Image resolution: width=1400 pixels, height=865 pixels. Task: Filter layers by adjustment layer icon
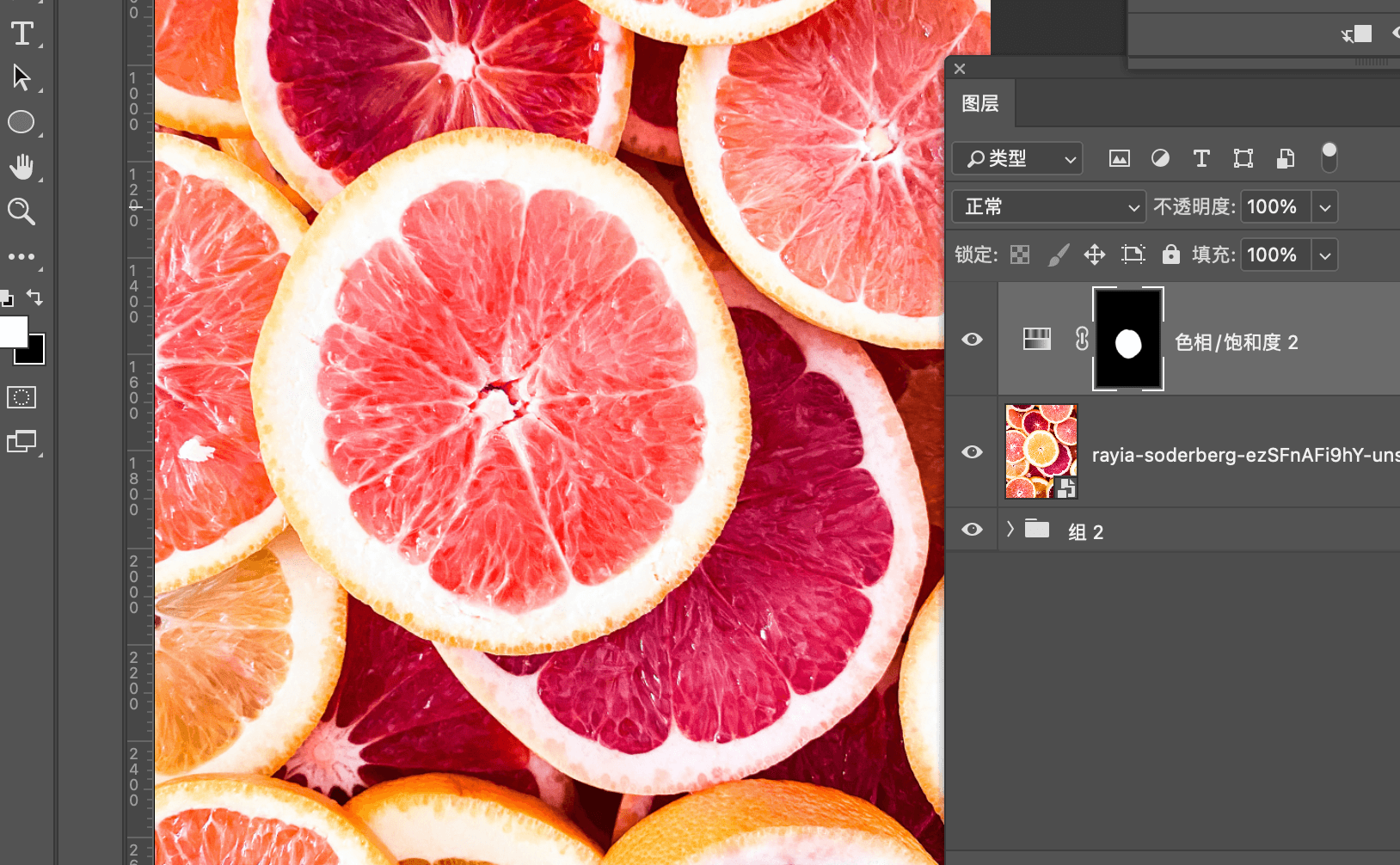pyautogui.click(x=1160, y=158)
